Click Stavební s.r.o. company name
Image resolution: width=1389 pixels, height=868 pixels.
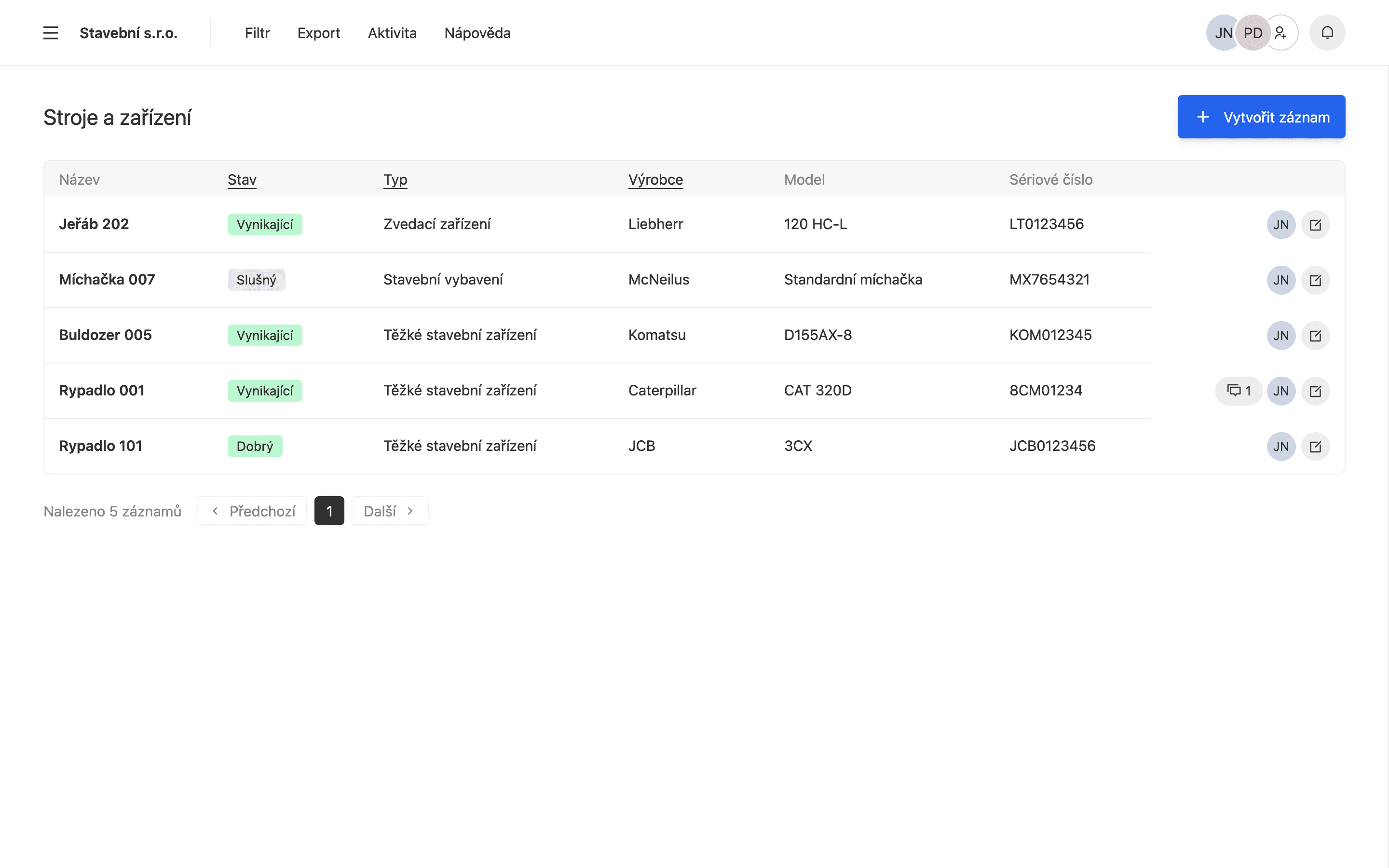tap(128, 33)
